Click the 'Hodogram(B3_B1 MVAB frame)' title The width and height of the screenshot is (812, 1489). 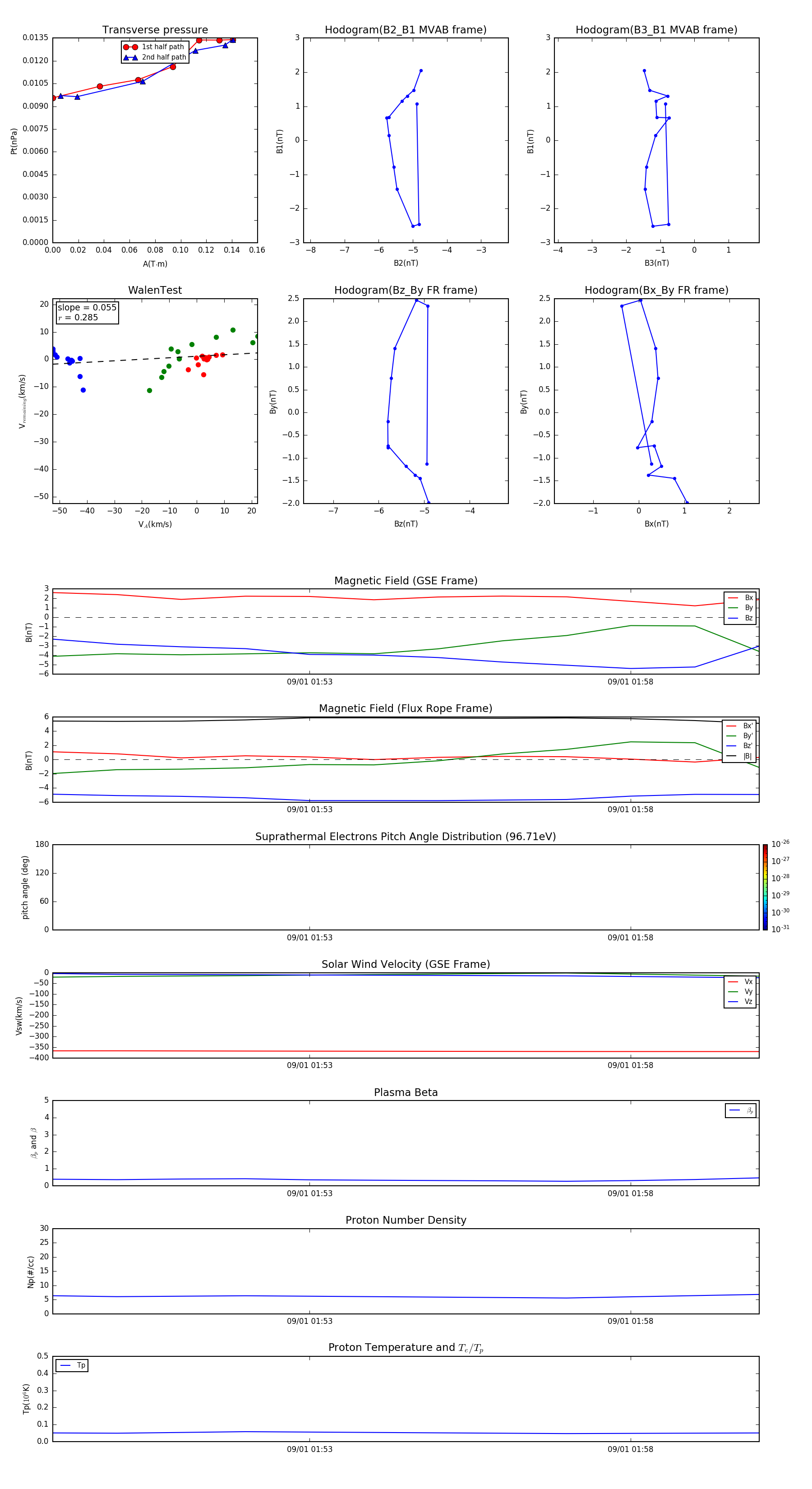pyautogui.click(x=656, y=30)
